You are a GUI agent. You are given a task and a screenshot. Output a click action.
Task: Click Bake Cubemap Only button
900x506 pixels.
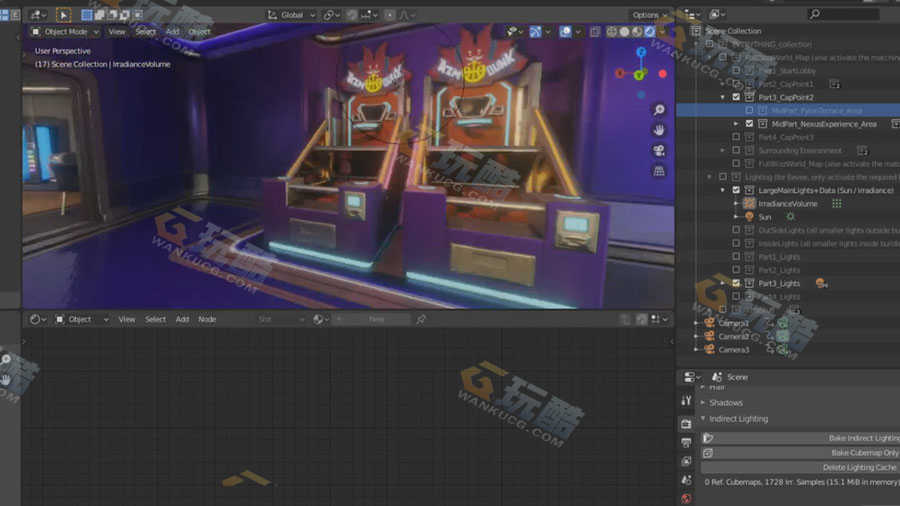pyautogui.click(x=800, y=453)
